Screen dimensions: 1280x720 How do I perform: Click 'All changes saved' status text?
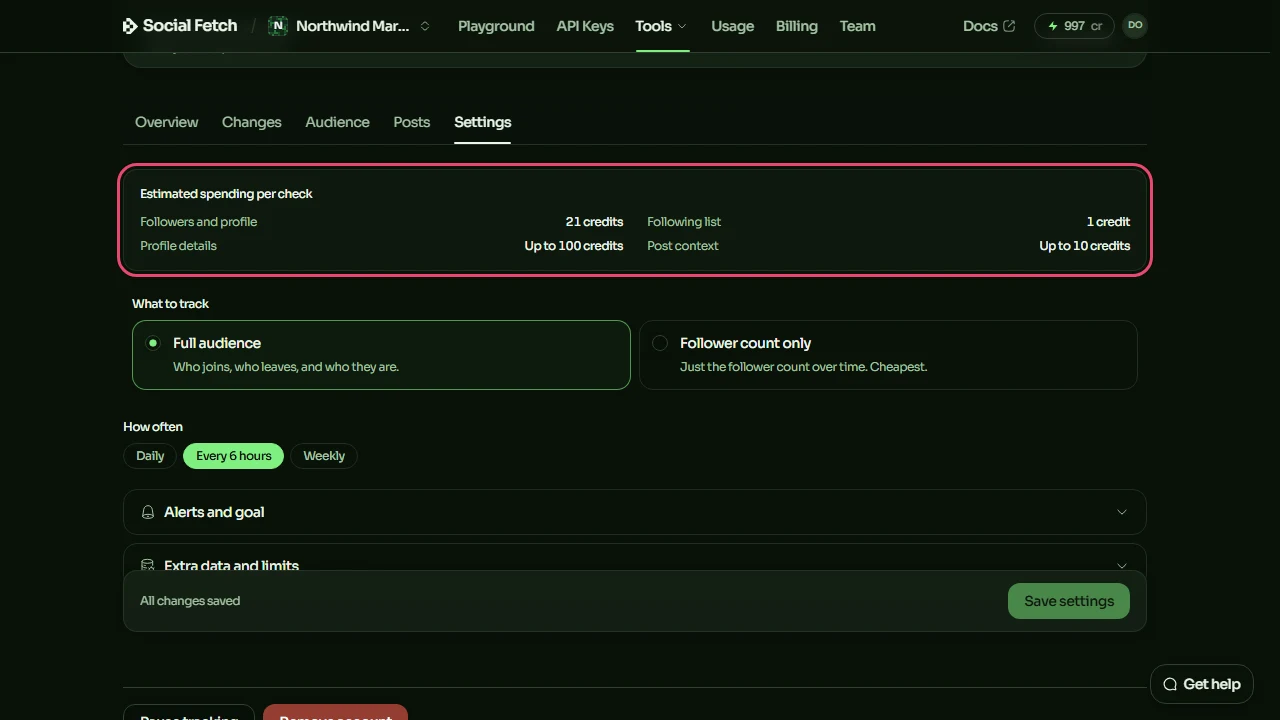pos(190,601)
